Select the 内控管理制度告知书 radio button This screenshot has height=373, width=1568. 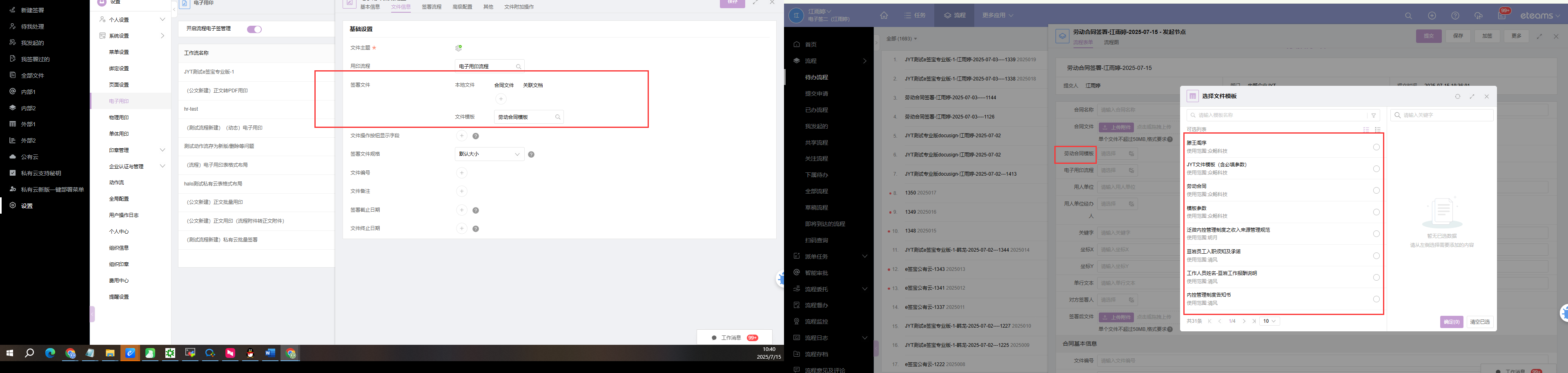coord(1376,299)
